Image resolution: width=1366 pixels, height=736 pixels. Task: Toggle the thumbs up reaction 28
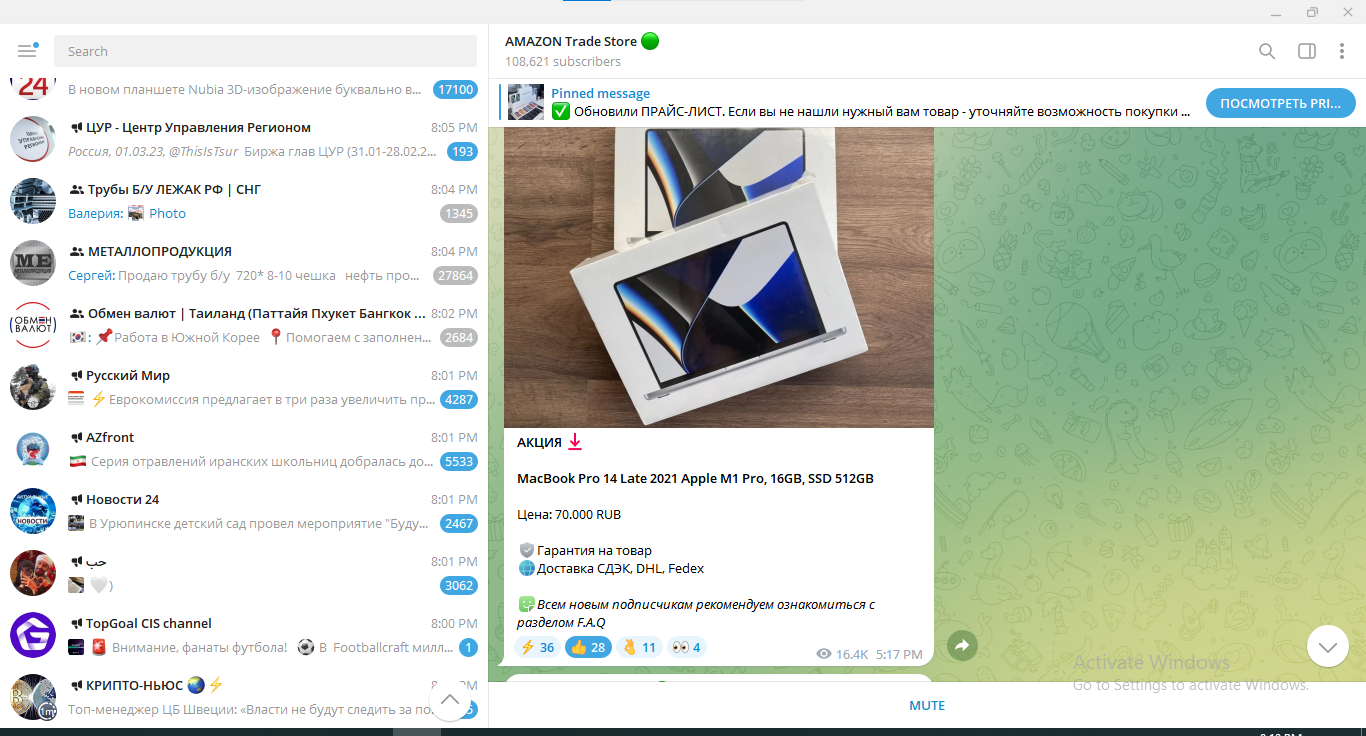(x=588, y=647)
